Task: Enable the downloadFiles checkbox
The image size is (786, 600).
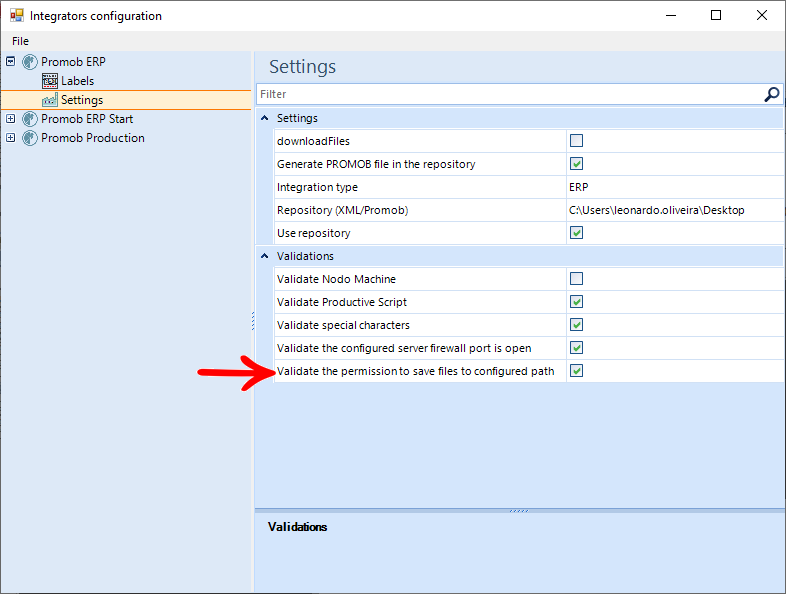Action: tap(576, 141)
